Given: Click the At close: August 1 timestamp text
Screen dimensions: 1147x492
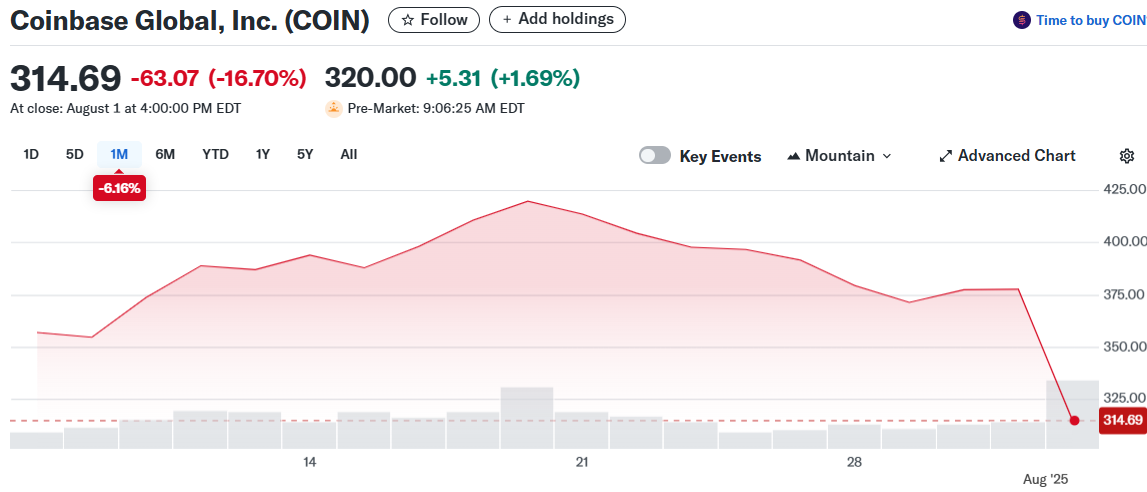Looking at the screenshot, I should coord(126,109).
